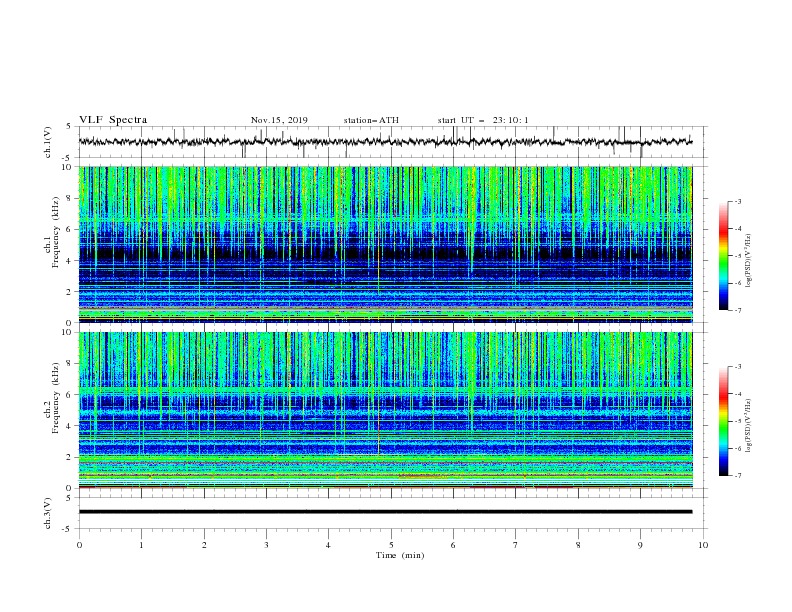Click the "-3" tick on ch.1 colorbar
Screen dimensions: 792x612
737,201
